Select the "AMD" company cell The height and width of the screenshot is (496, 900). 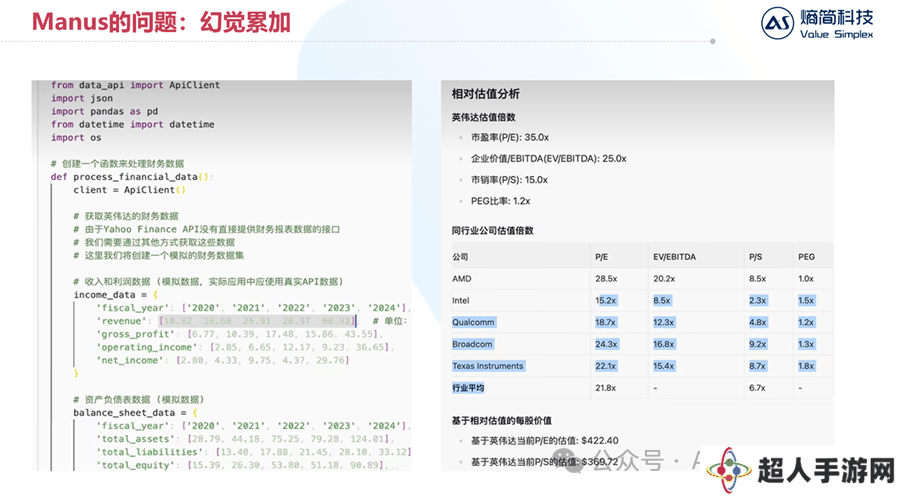461,278
